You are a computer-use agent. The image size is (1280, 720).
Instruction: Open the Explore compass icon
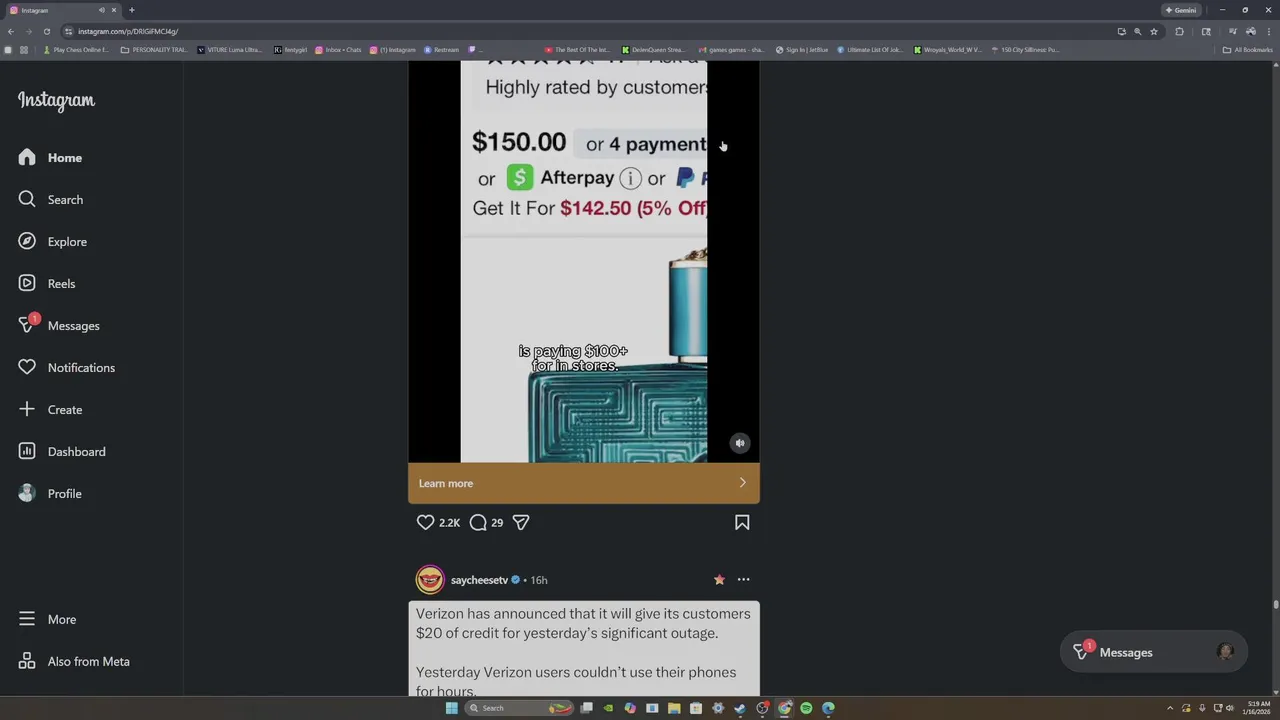point(27,242)
